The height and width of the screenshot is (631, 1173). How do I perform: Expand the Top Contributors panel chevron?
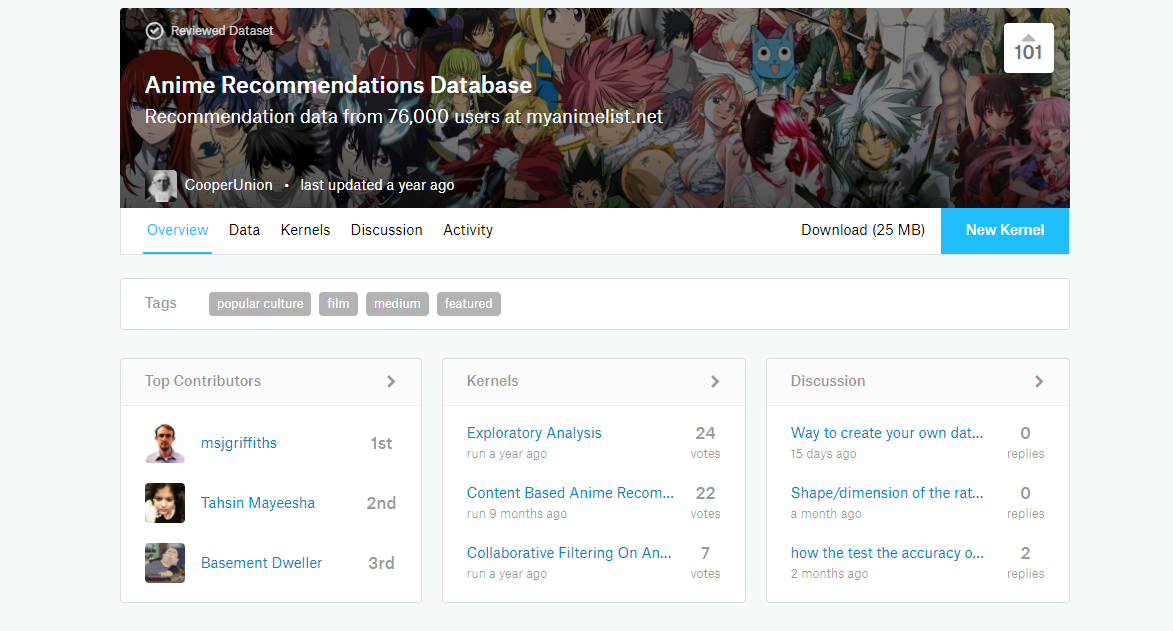click(x=391, y=382)
